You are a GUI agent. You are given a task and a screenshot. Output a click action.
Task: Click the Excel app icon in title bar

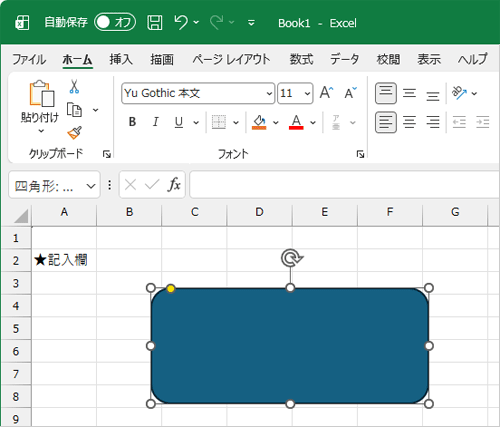(22, 23)
